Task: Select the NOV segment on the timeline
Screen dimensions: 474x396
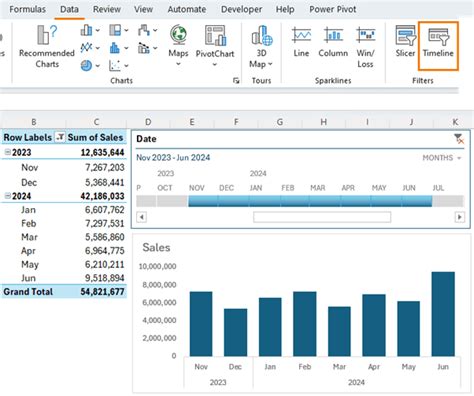Action: click(203, 201)
